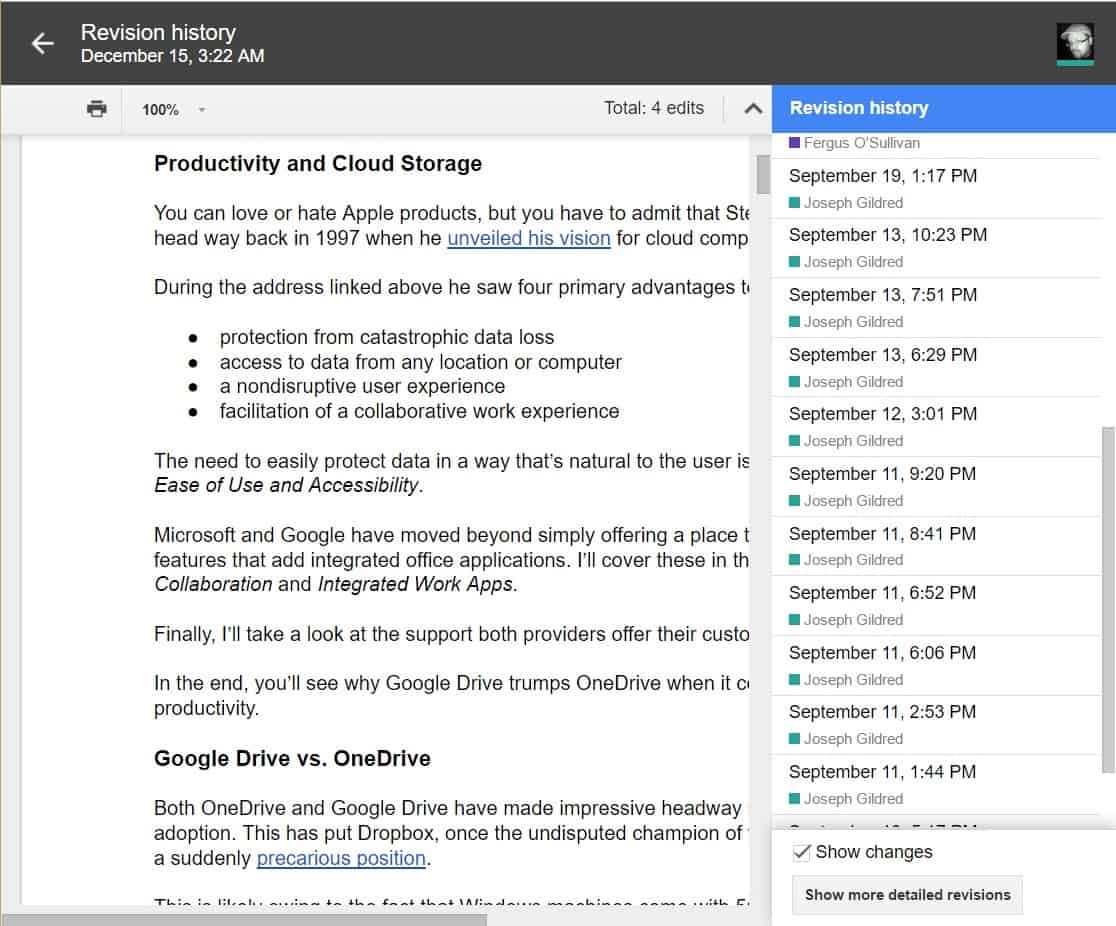Image resolution: width=1116 pixels, height=926 pixels.
Task: Open the 100% zoom dropdown
Action: 173,110
